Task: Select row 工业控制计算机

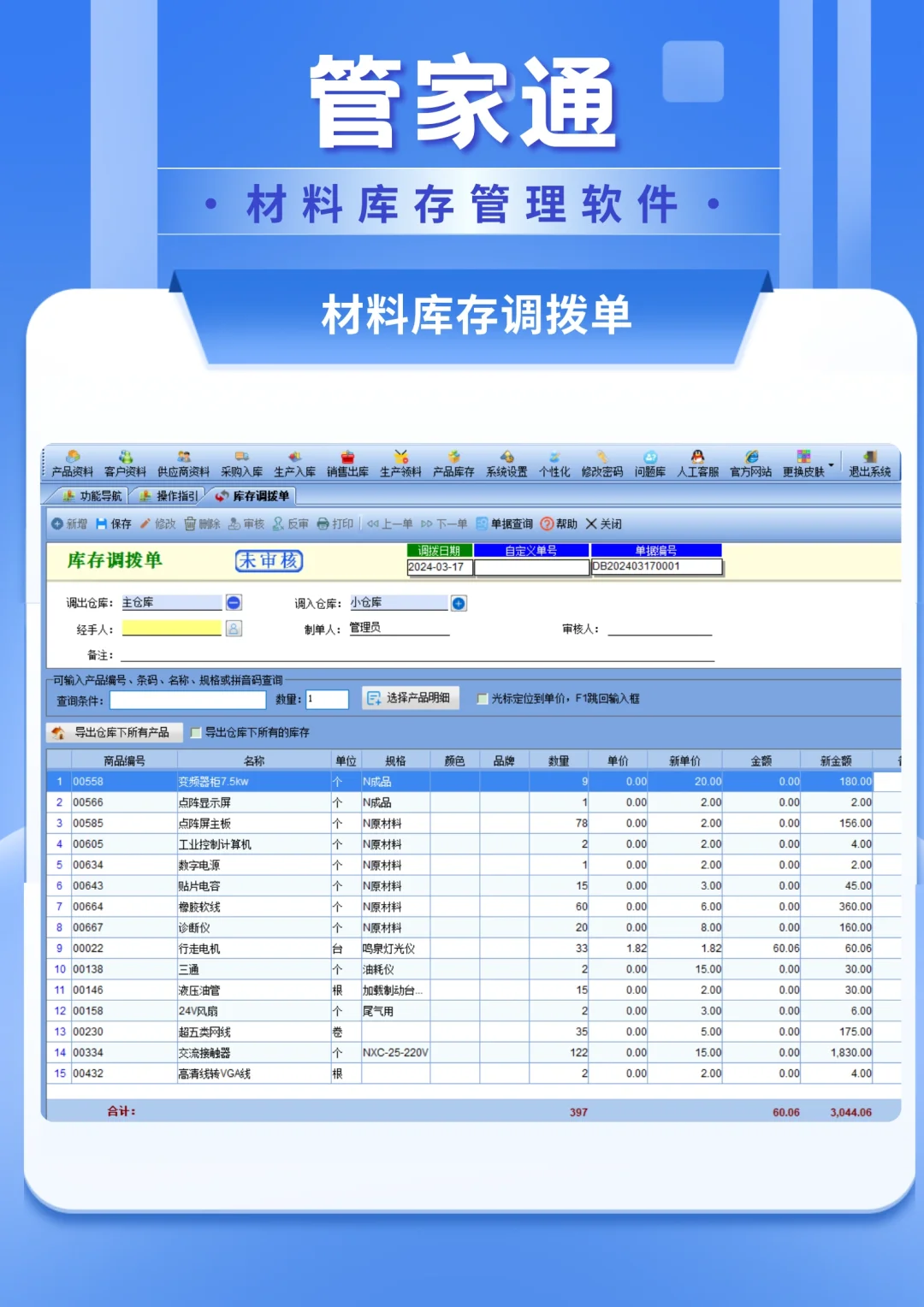Action: 473,844
